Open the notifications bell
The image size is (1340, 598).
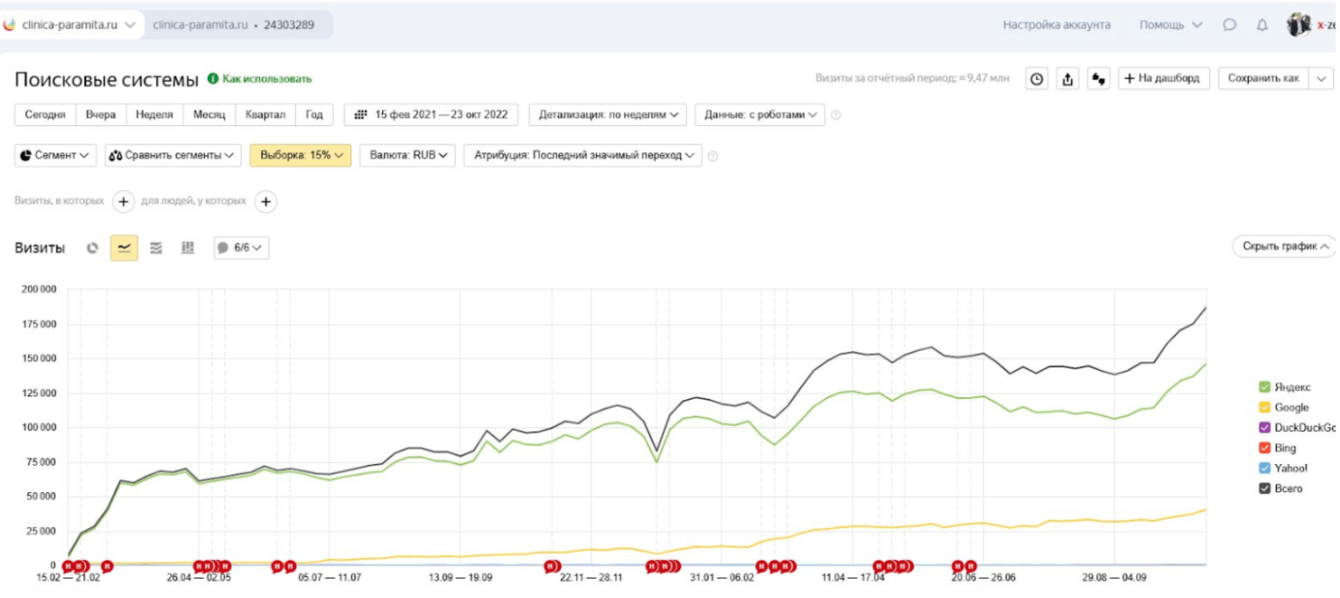coord(1262,25)
